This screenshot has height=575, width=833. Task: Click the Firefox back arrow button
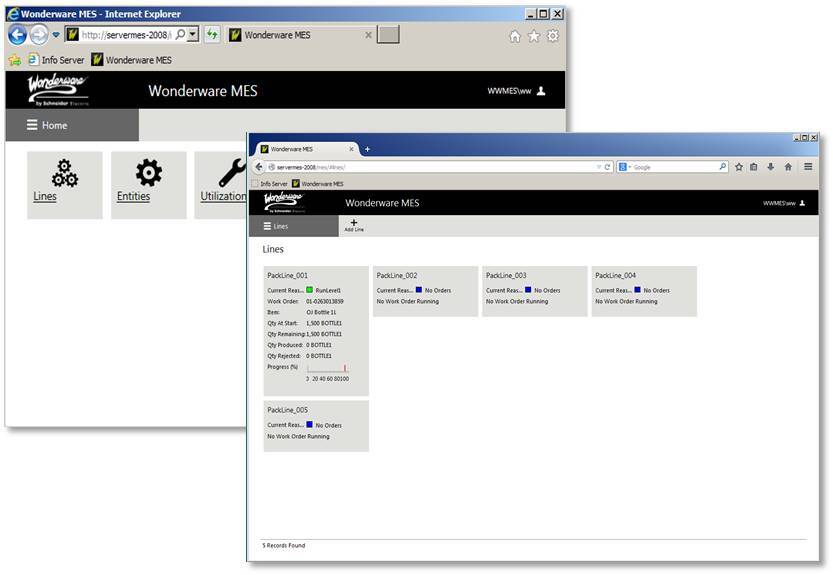pos(259,167)
